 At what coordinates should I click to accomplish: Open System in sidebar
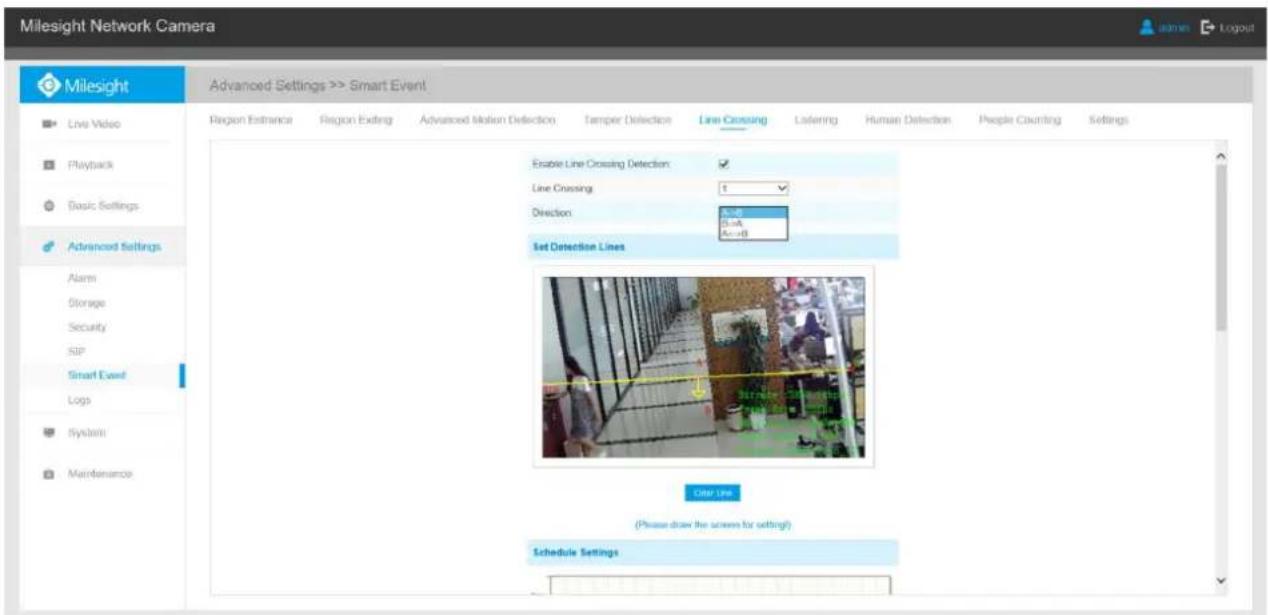tap(87, 434)
